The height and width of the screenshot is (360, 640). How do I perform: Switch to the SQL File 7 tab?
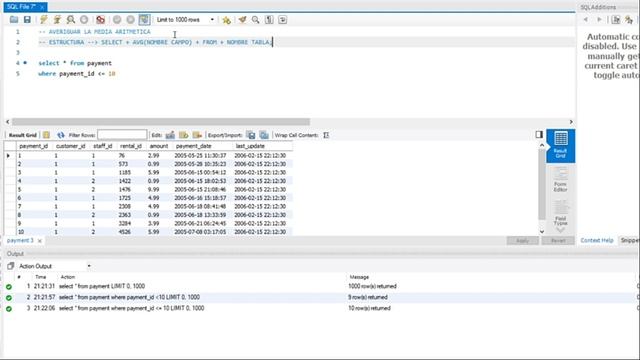pos(21,7)
